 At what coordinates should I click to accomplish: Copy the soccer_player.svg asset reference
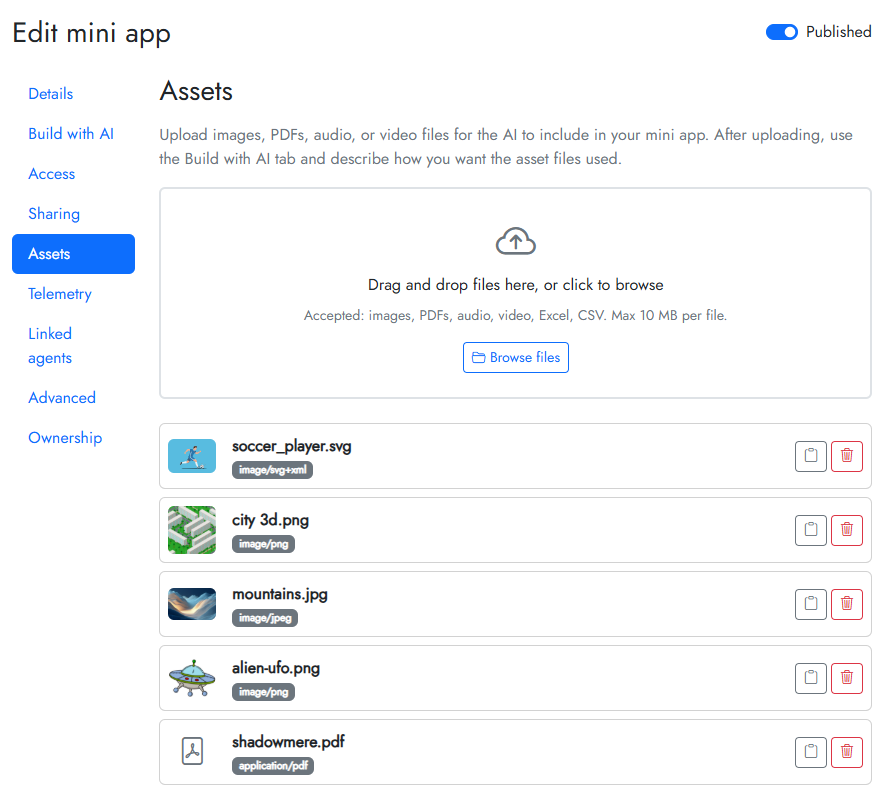pos(811,456)
